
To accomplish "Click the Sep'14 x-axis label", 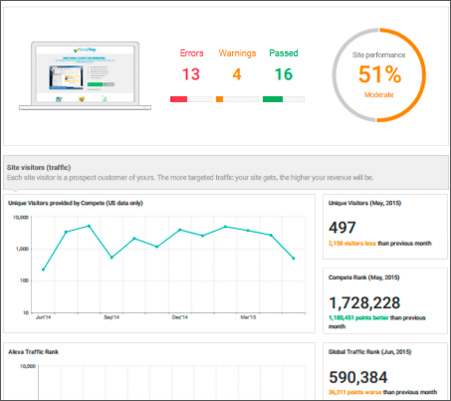I will pyautogui.click(x=112, y=317).
